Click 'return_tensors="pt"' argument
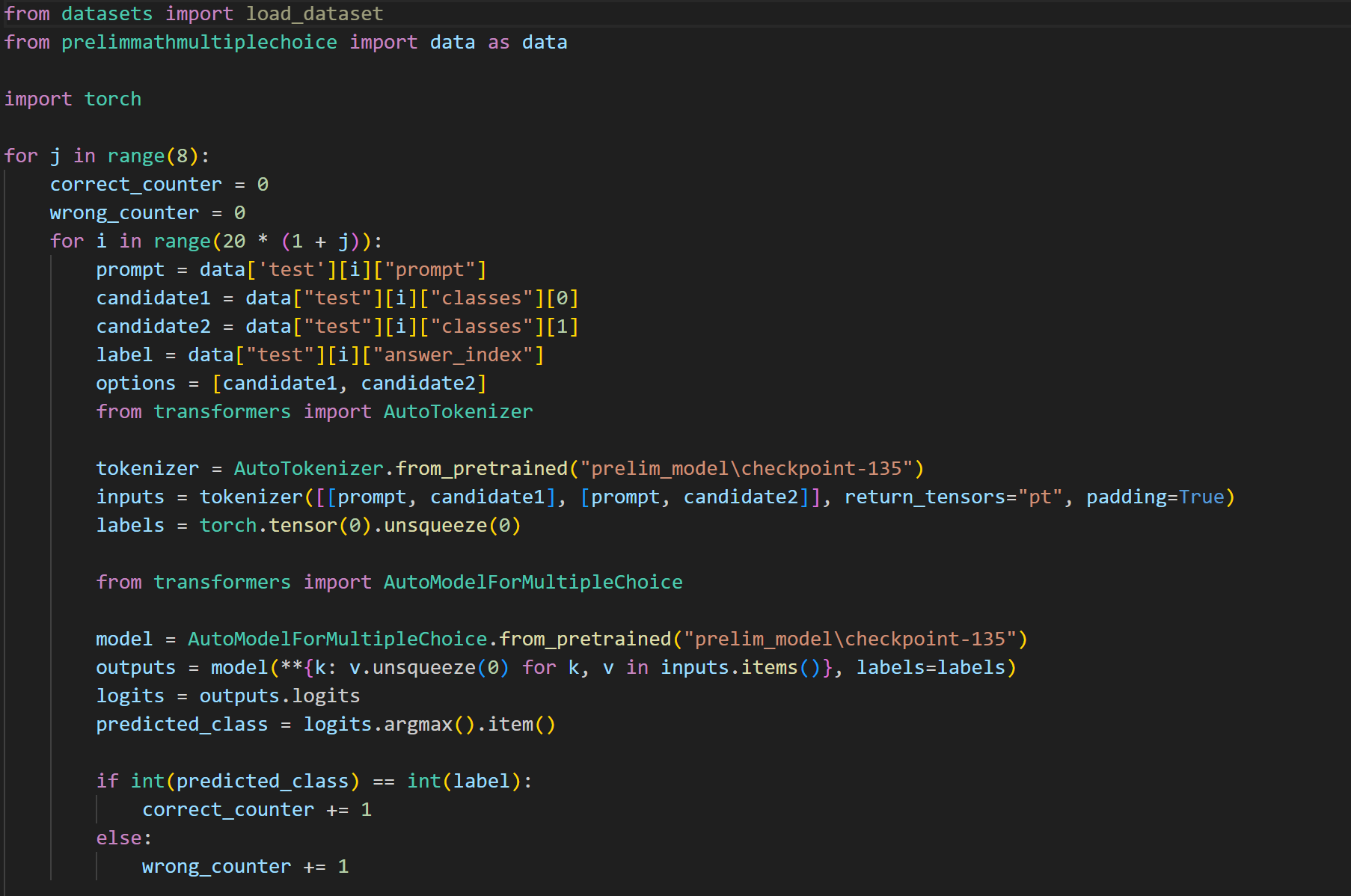This screenshot has width=1351, height=896. (954, 497)
